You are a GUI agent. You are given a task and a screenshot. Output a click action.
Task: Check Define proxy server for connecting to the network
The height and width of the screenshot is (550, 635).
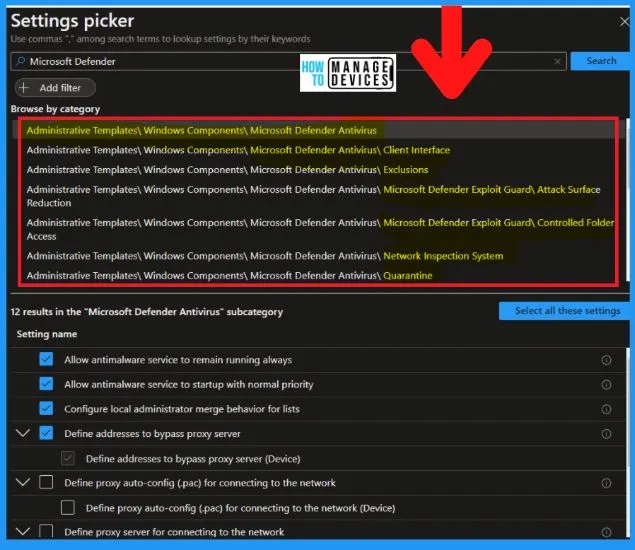[x=46, y=531]
